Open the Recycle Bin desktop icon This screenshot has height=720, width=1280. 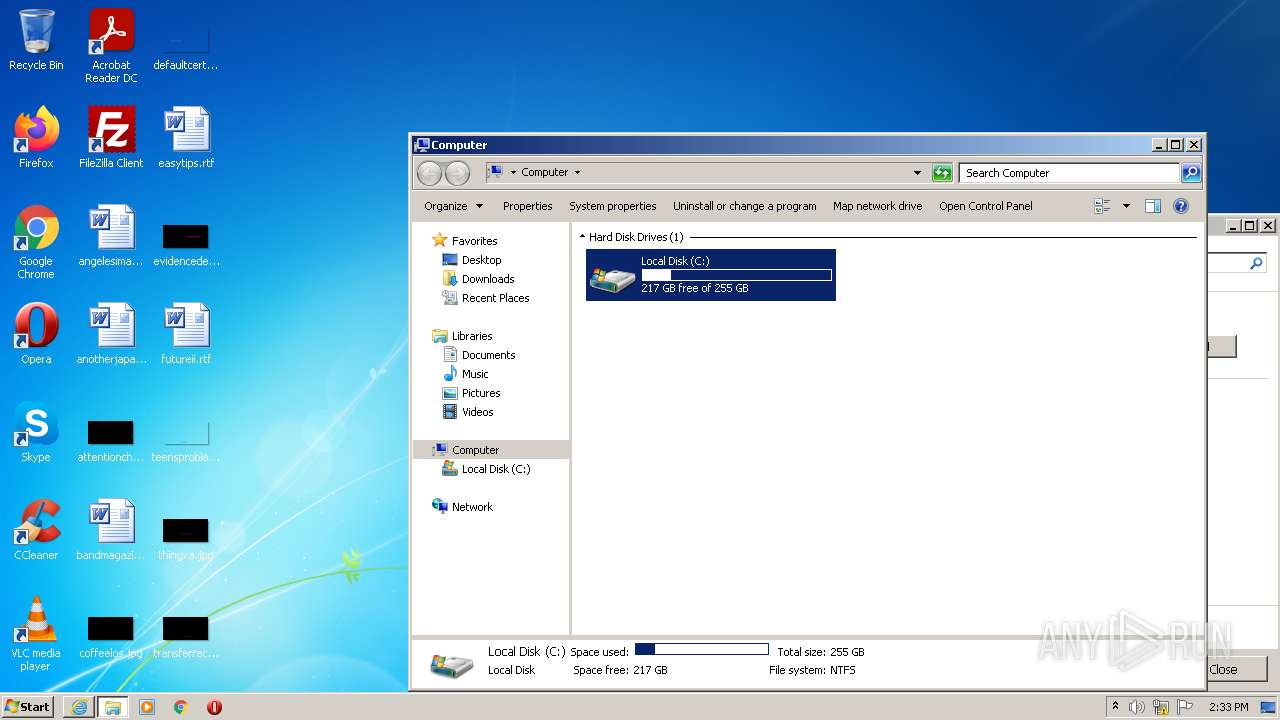pyautogui.click(x=36, y=40)
